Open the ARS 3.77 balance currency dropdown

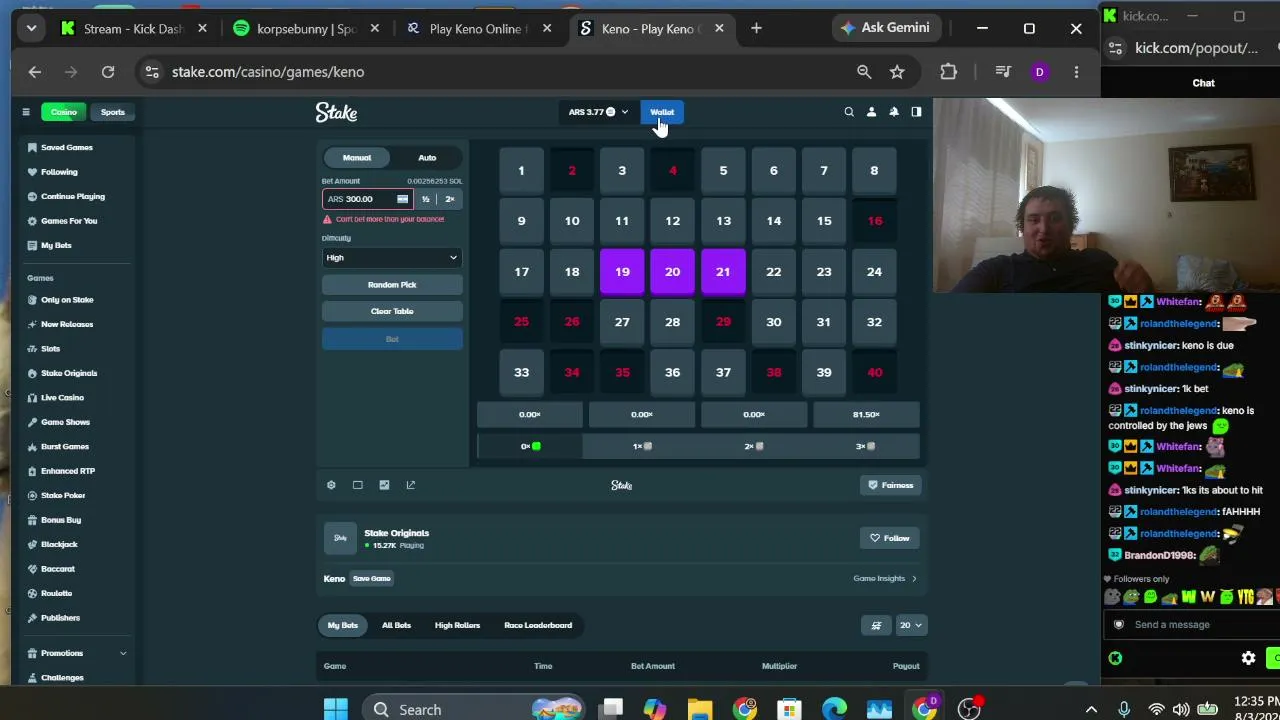(598, 112)
